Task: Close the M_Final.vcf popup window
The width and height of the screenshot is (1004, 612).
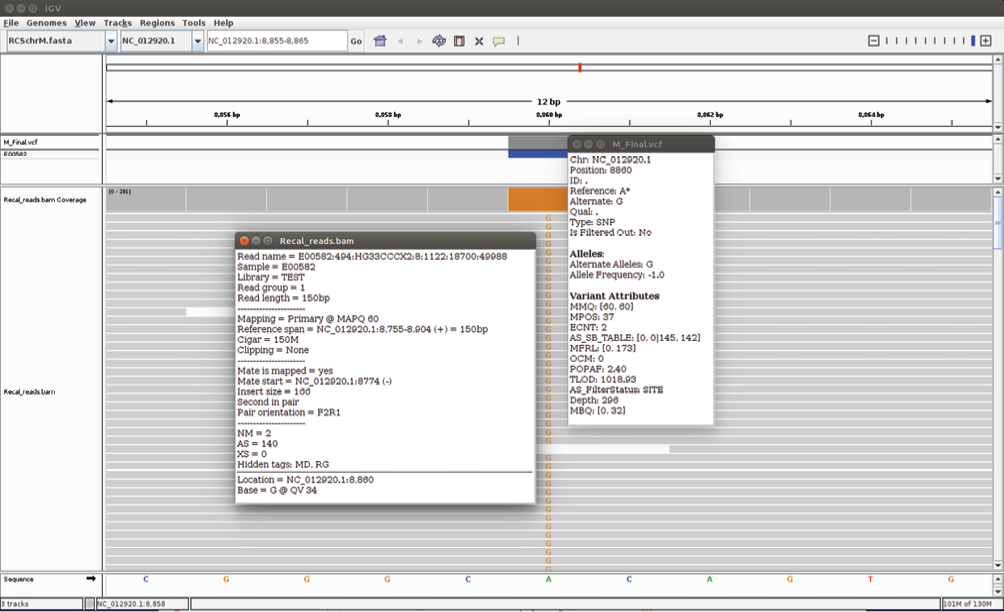Action: click(576, 144)
